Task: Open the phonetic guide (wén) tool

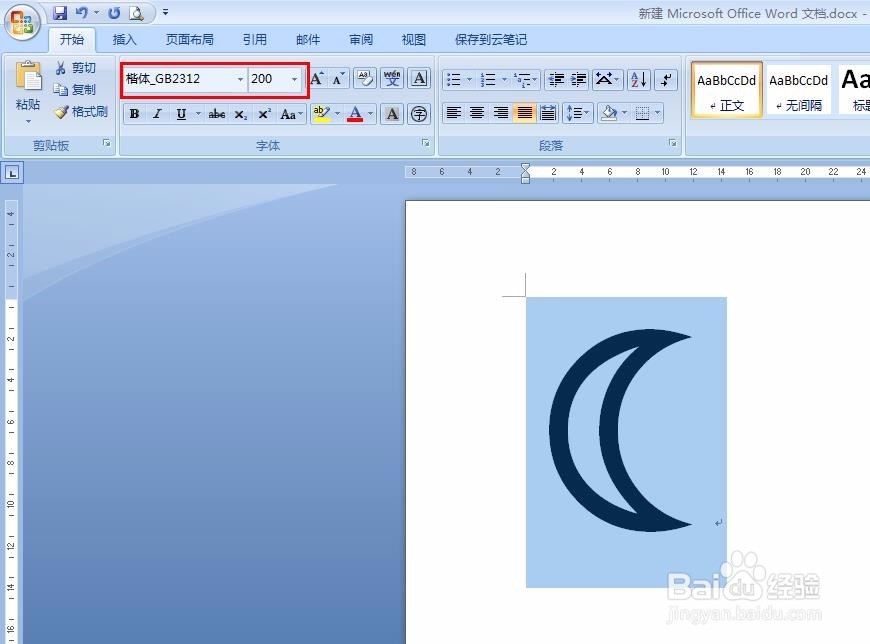Action: (x=392, y=78)
